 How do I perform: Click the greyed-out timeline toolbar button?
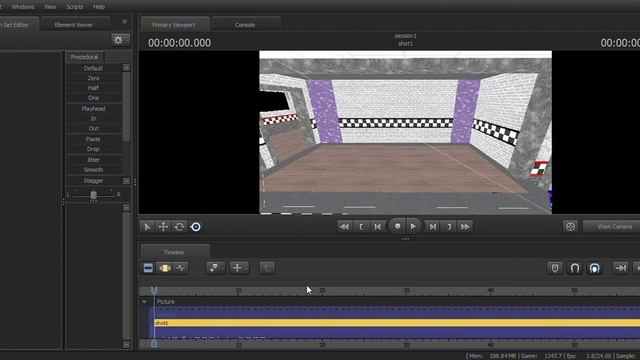click(267, 268)
